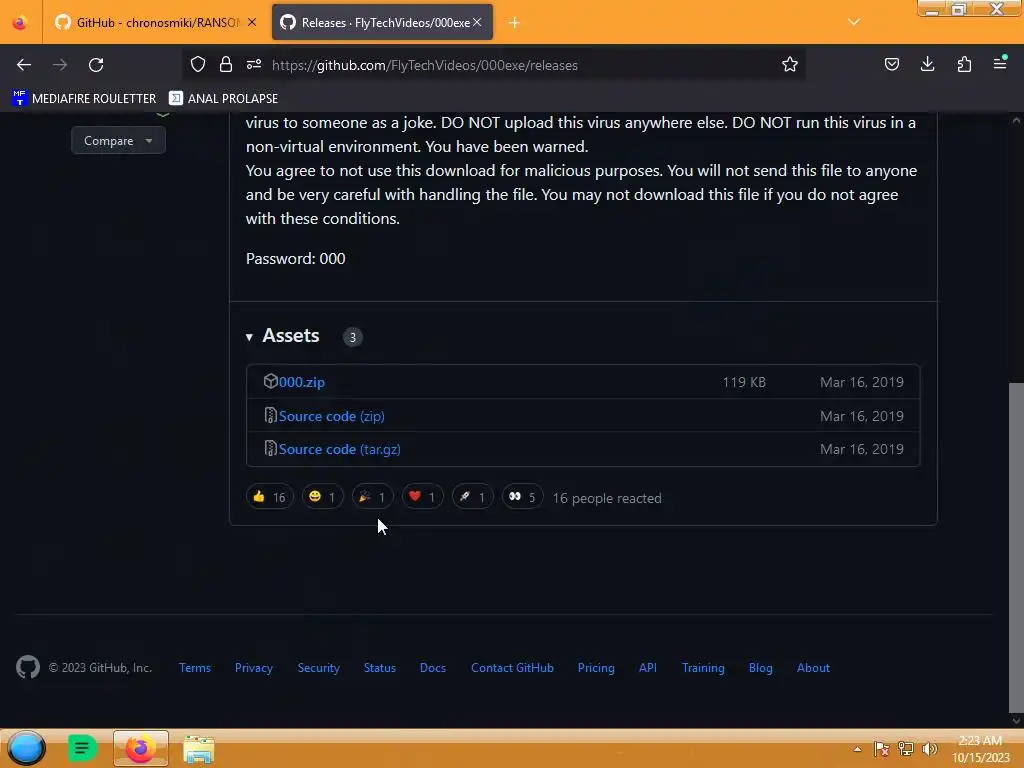The height and width of the screenshot is (768, 1024).
Task: Click the 000.zip package icon
Action: [270, 381]
